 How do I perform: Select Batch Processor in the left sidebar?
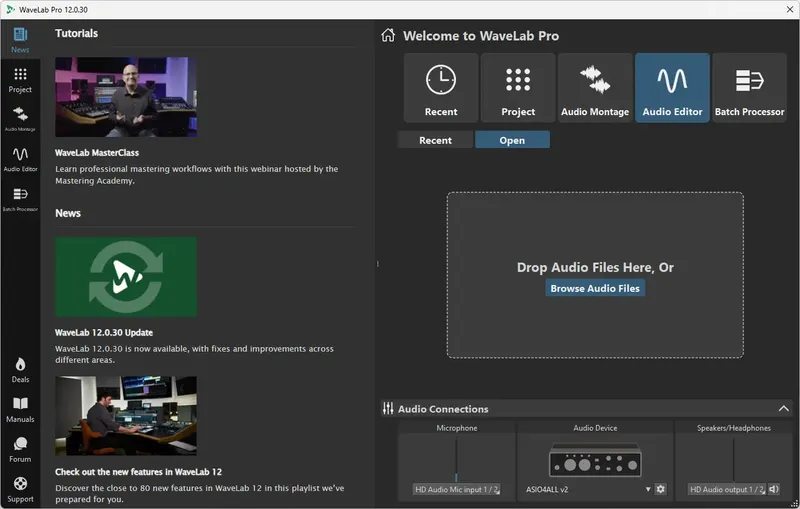[x=20, y=199]
